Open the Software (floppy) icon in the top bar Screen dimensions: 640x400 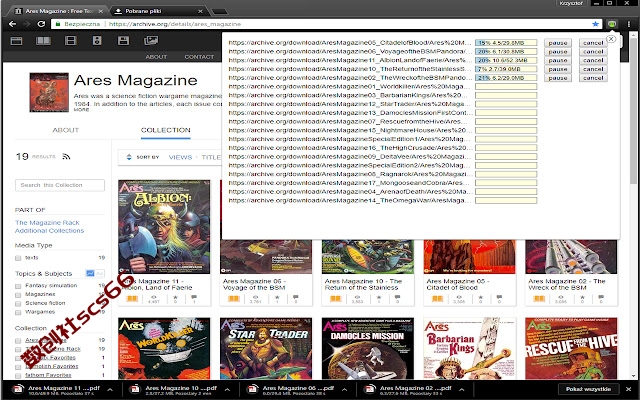click(123, 40)
